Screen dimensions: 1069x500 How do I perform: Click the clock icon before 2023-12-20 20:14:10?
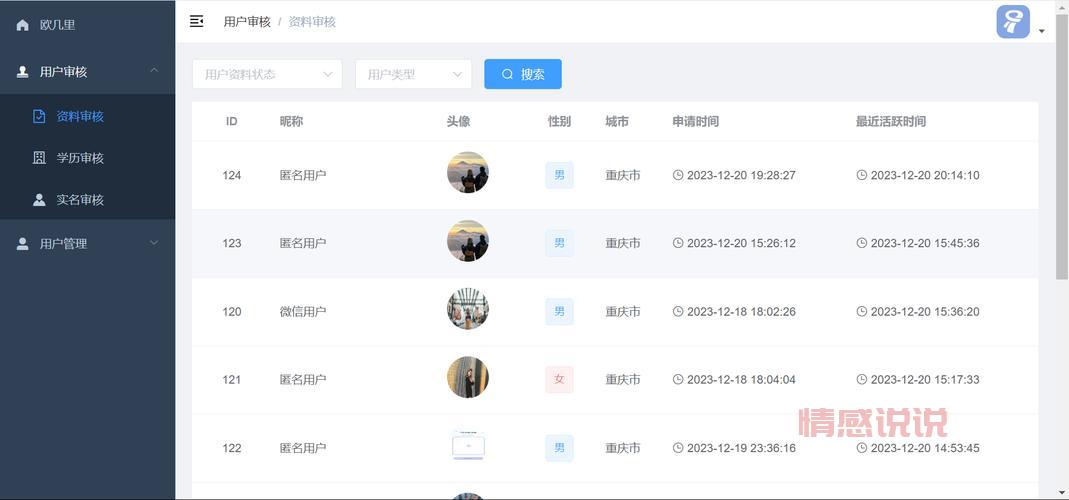862,175
